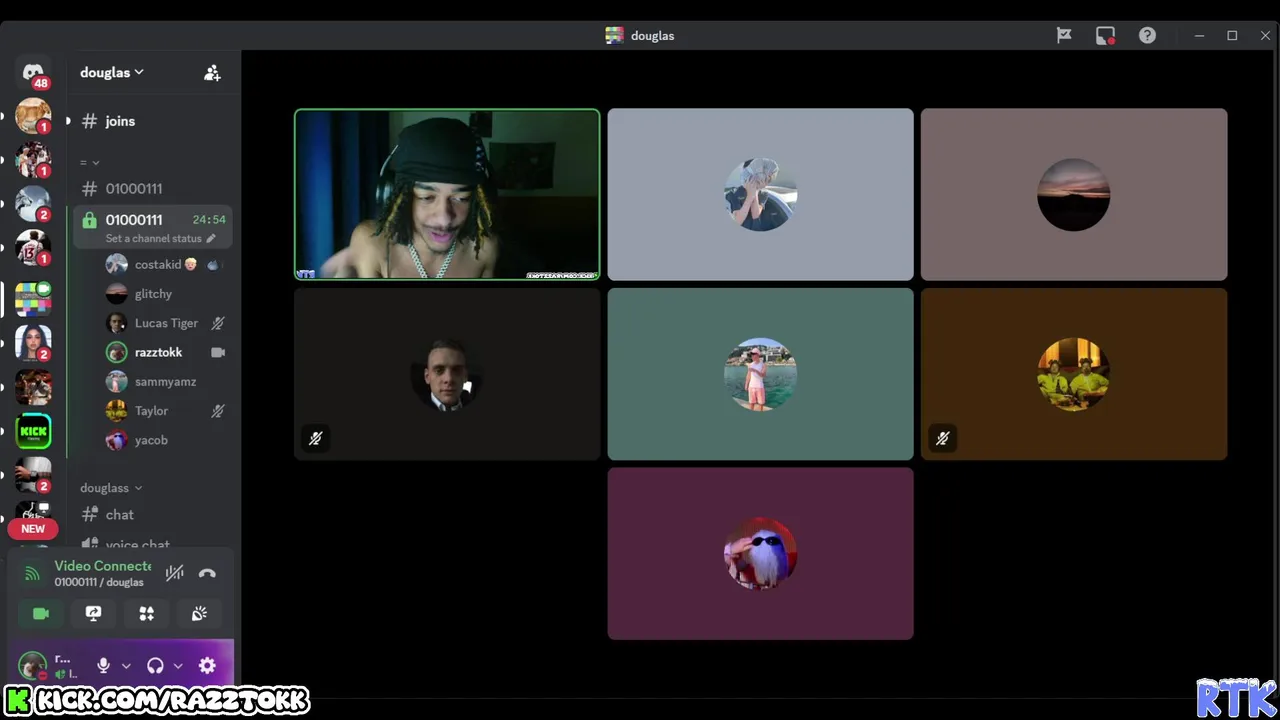
Task: Open the #joins channel
Action: tap(152, 121)
